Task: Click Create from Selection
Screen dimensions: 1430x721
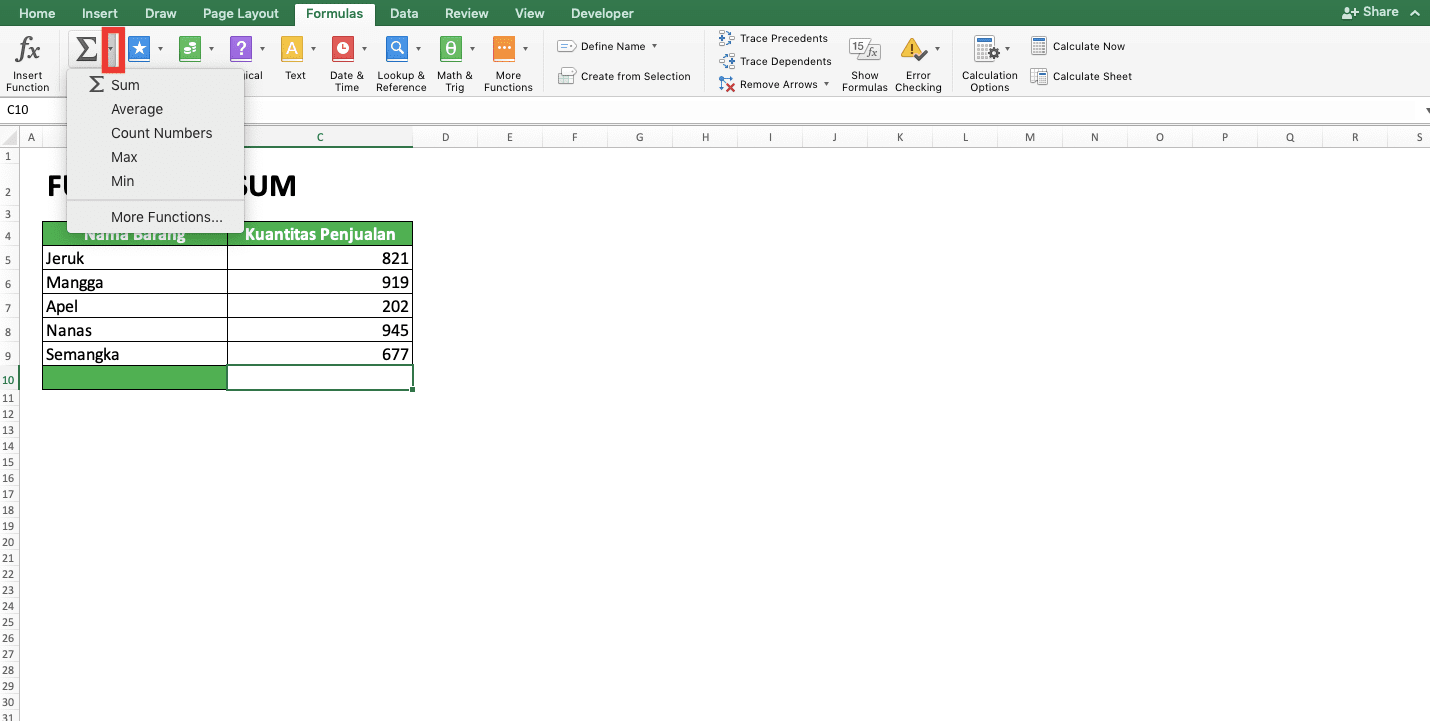Action: click(624, 76)
